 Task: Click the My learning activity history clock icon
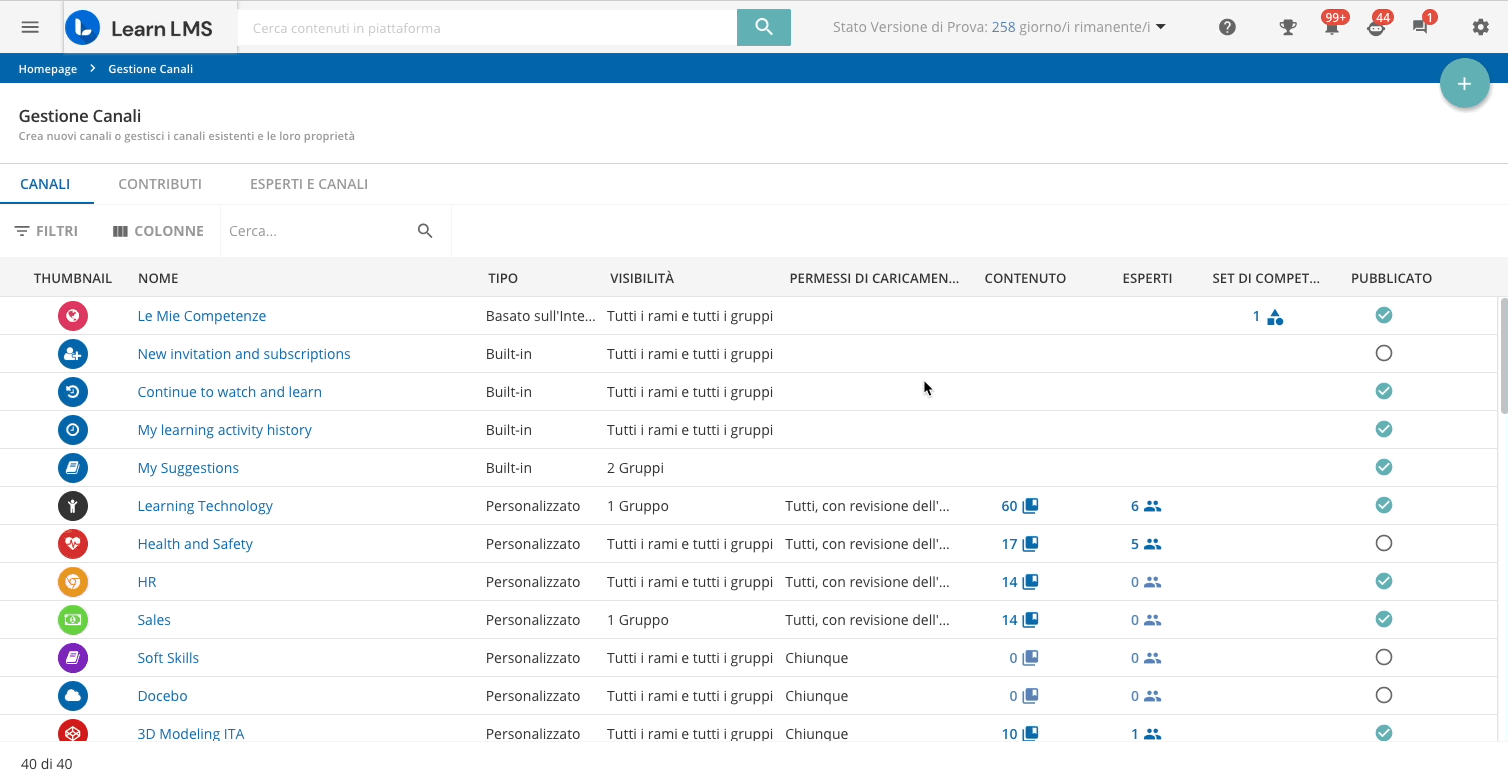tap(73, 430)
